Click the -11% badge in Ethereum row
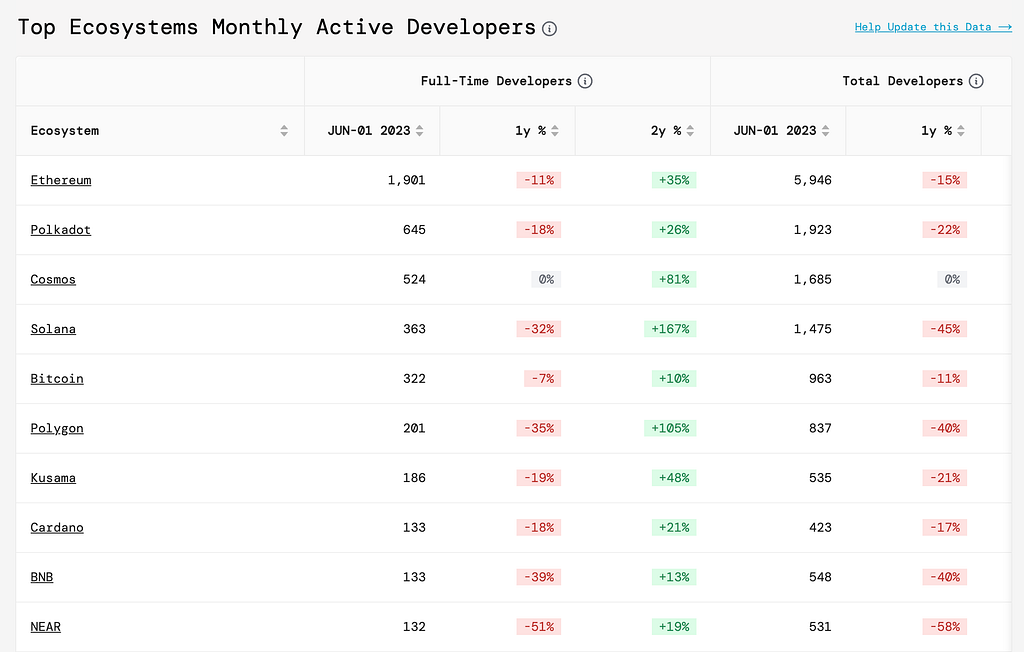 [x=539, y=180]
